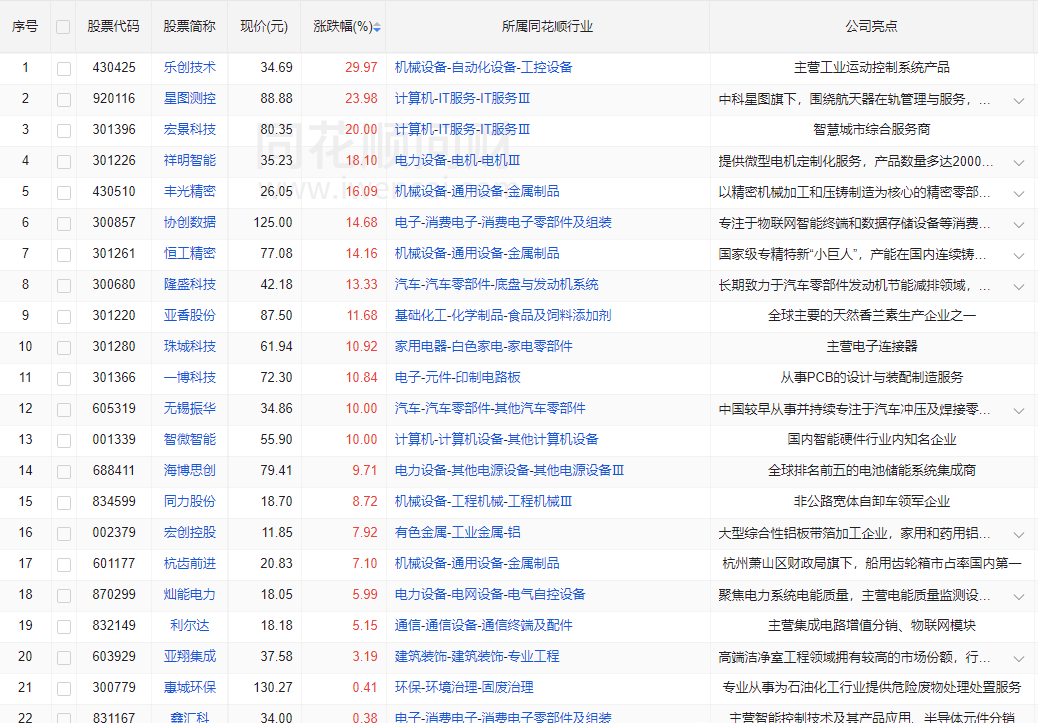Open stock link 杭齿前进

coord(190,563)
